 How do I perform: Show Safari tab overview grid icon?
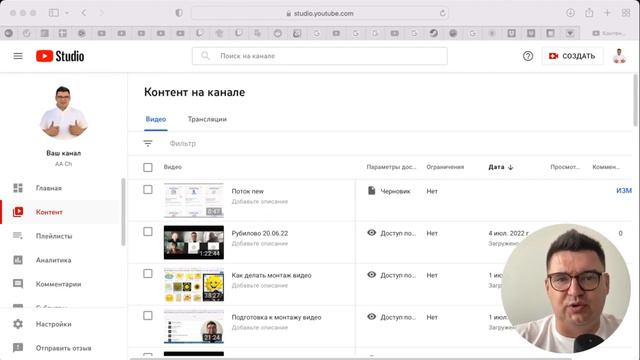[626, 13]
